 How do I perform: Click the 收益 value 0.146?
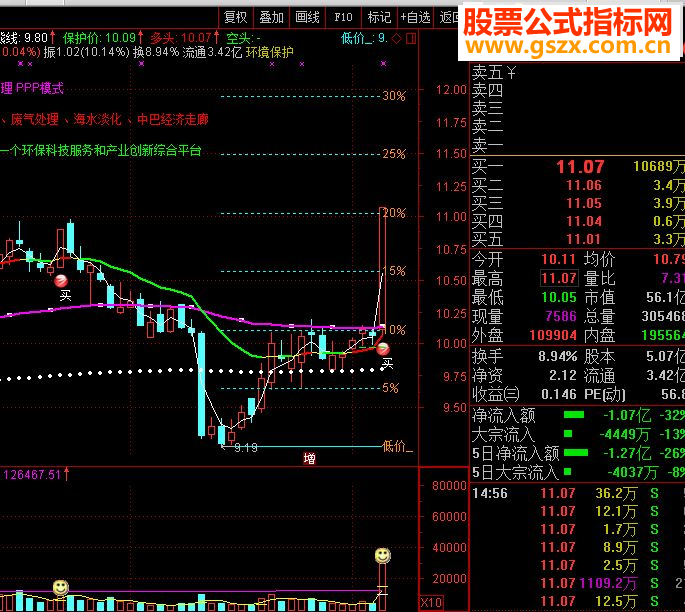(x=559, y=394)
